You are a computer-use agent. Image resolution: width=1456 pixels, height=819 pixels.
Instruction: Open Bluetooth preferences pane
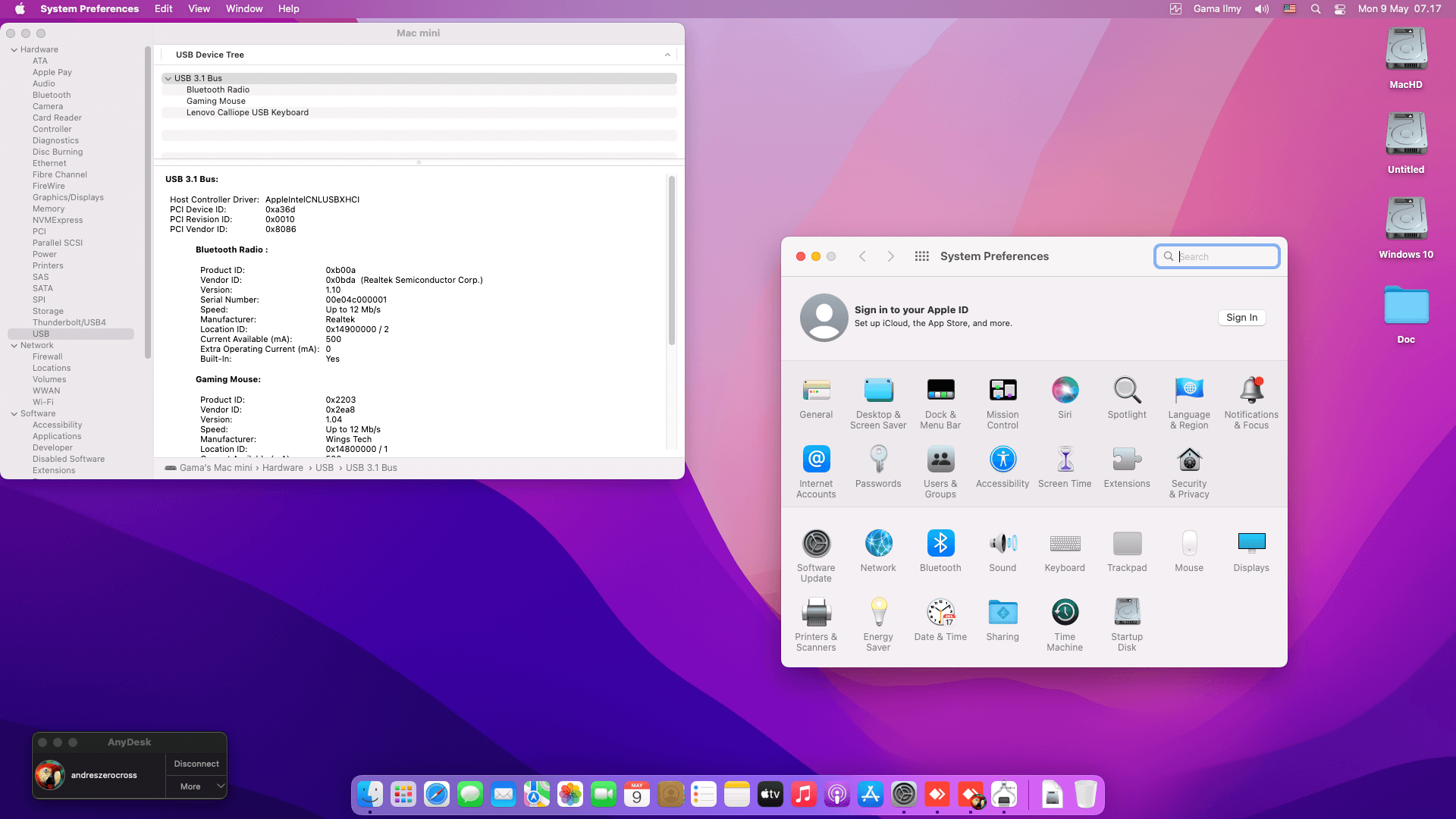940,551
